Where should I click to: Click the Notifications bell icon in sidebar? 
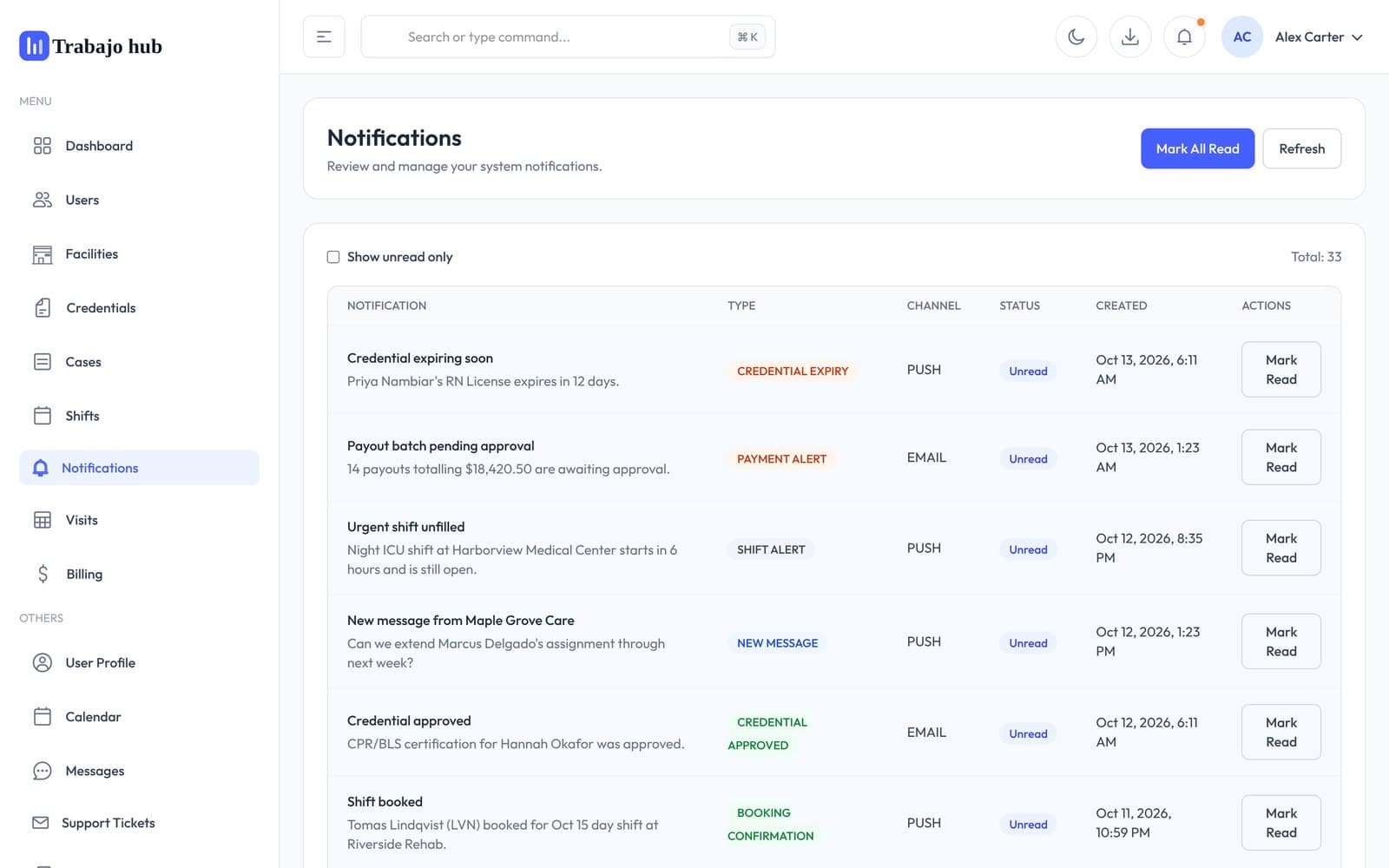point(40,468)
